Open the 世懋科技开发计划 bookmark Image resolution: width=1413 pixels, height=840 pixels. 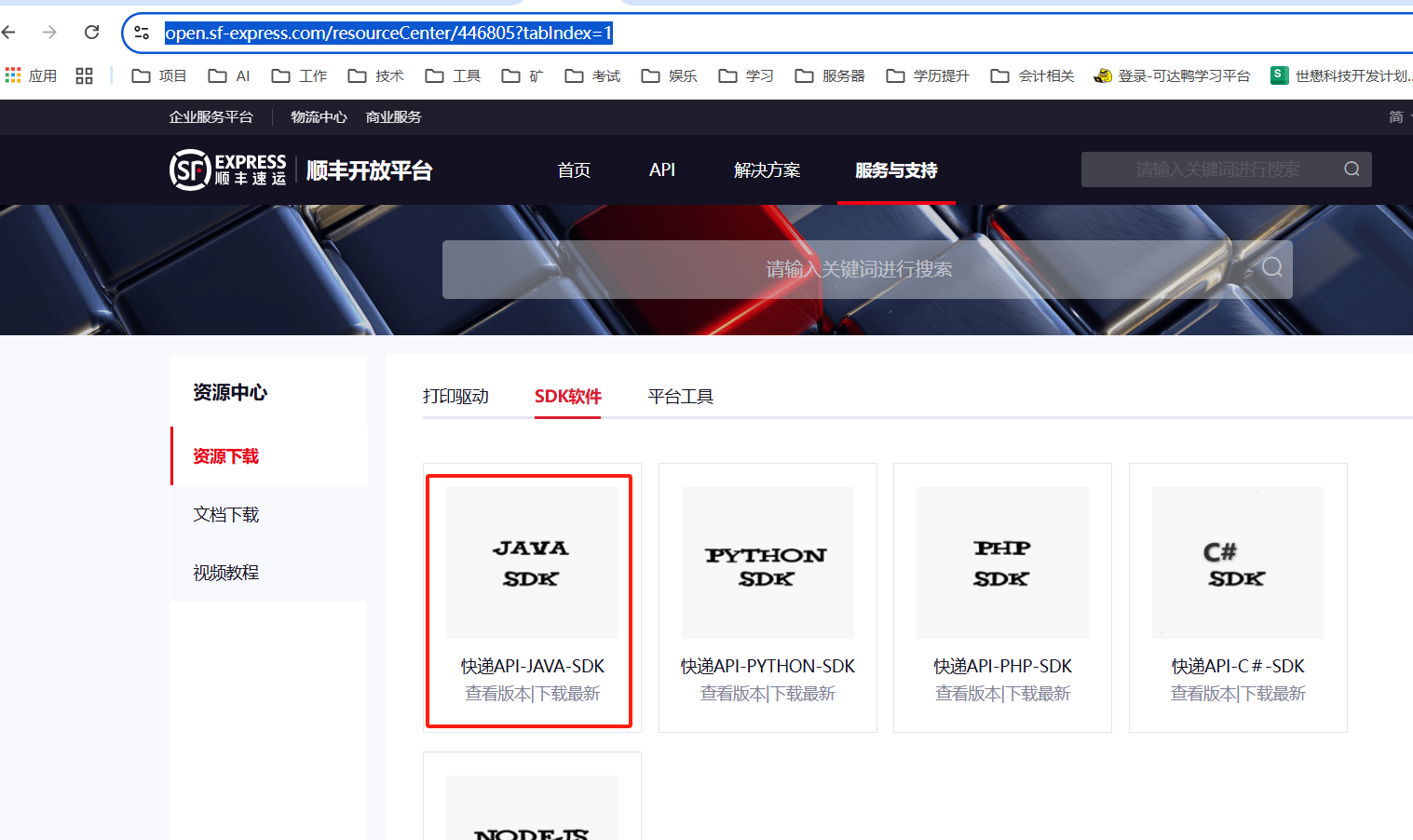pyautogui.click(x=1341, y=75)
